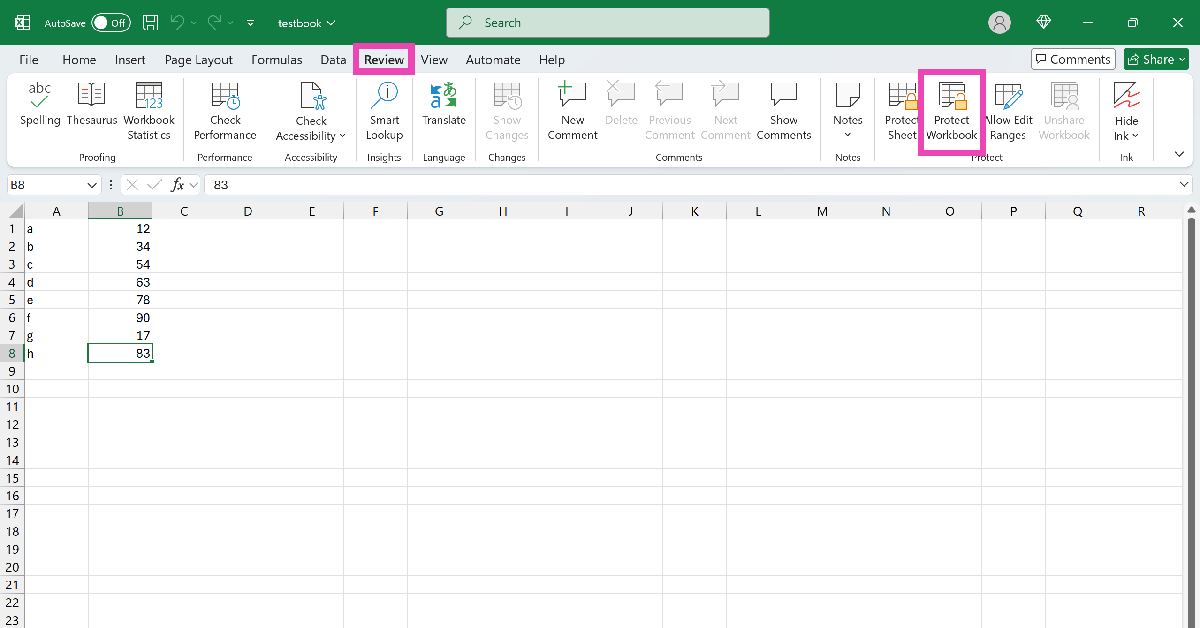Collapse the ribbon with the chevron
Screen dimensions: 1200x628
(1179, 154)
